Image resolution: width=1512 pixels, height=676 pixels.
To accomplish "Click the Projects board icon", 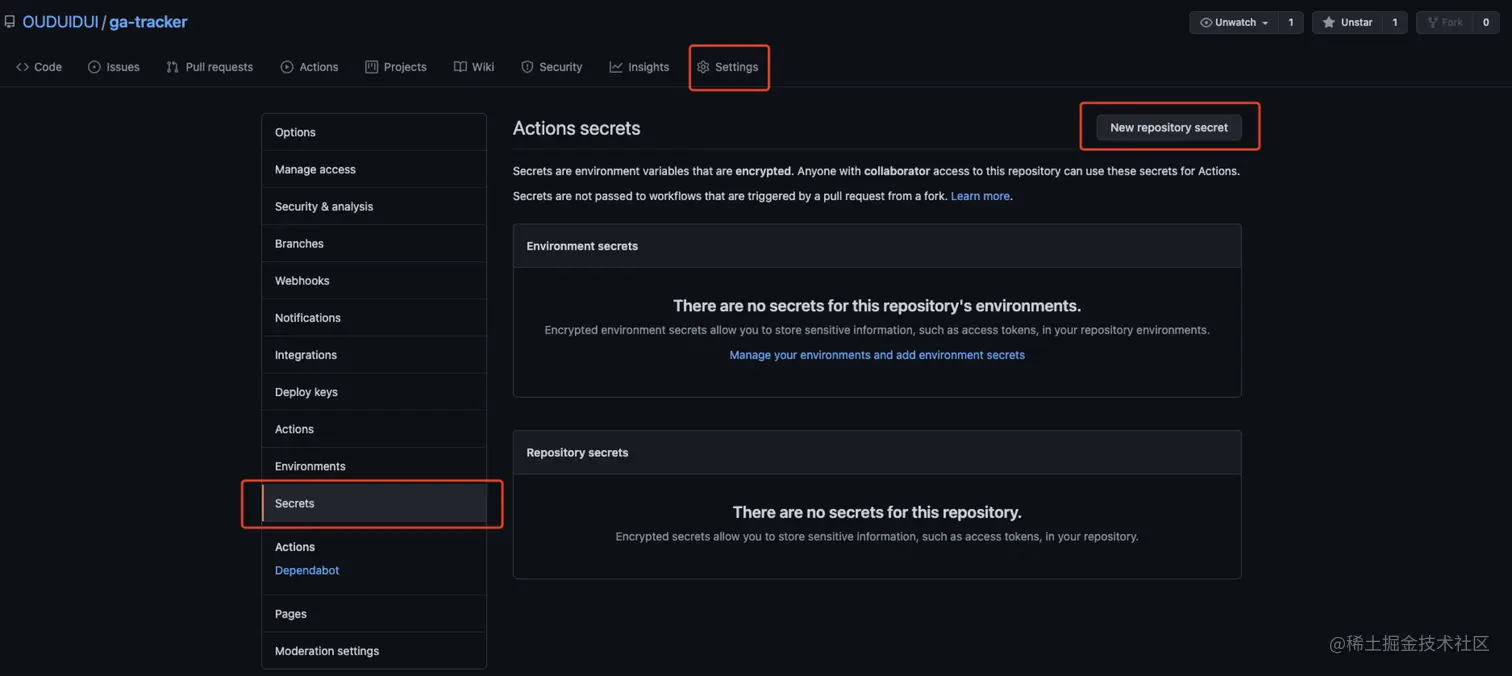I will [371, 67].
